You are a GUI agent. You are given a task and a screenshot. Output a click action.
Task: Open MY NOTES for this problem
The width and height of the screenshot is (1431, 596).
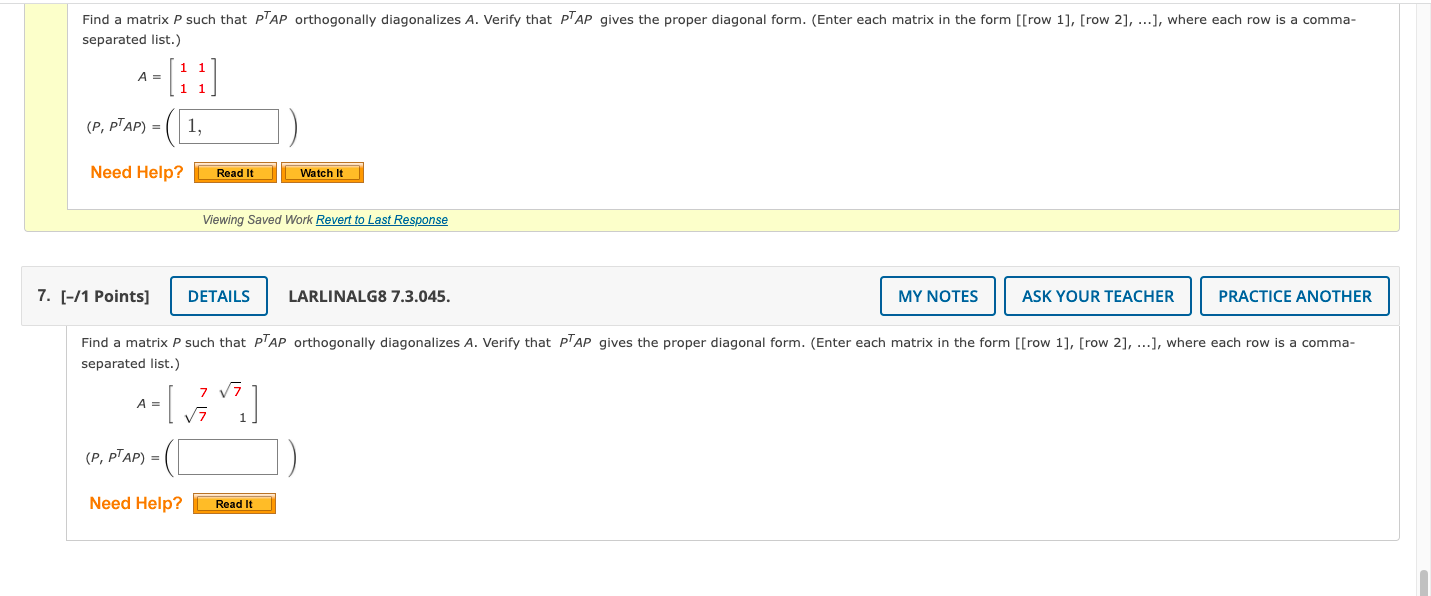[x=937, y=295]
